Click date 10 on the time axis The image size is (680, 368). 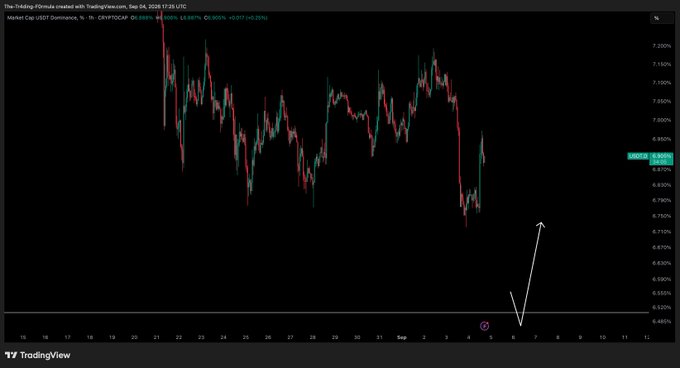[x=602, y=337]
